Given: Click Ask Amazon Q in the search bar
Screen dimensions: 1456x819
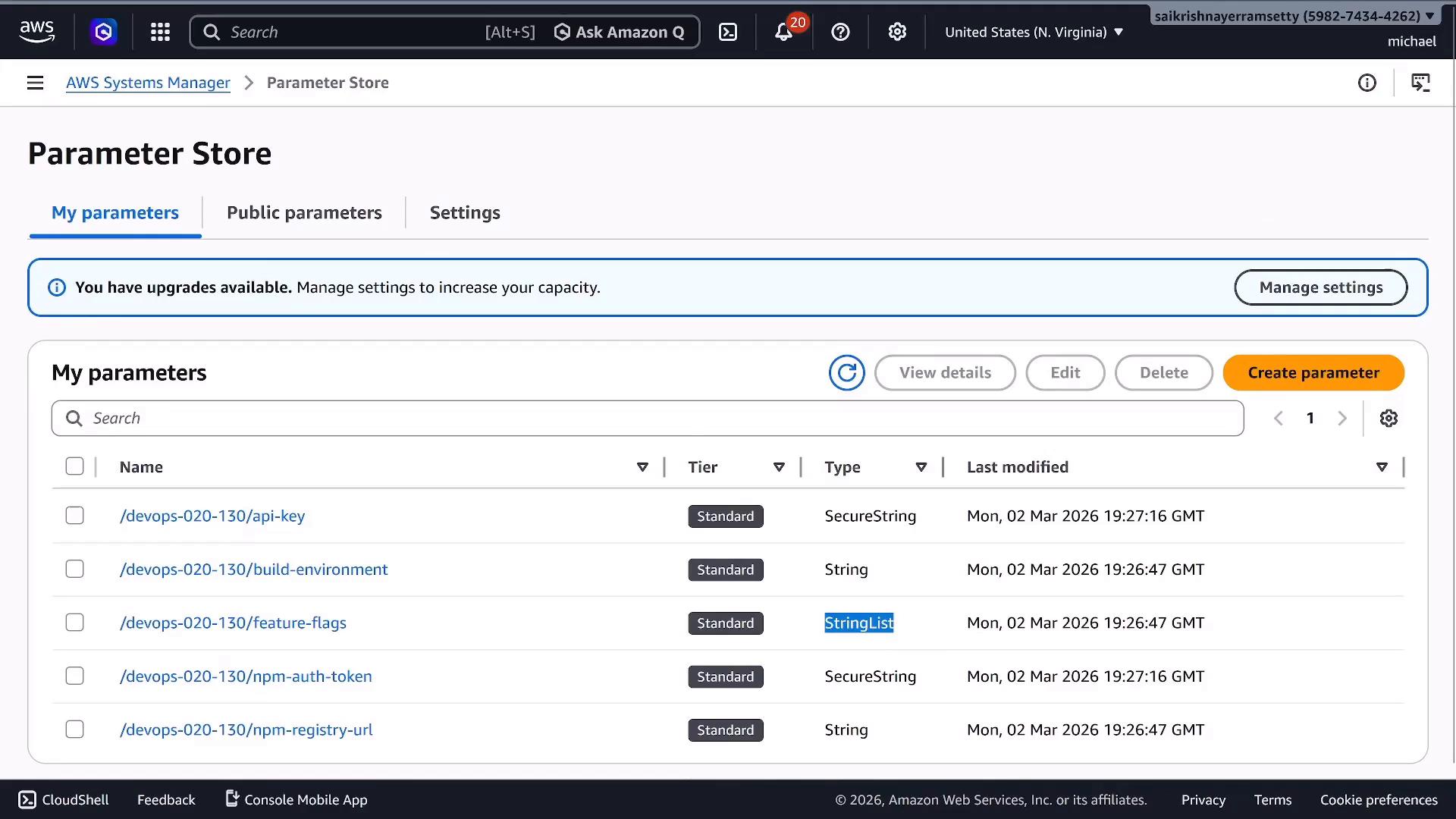Looking at the screenshot, I should point(620,32).
